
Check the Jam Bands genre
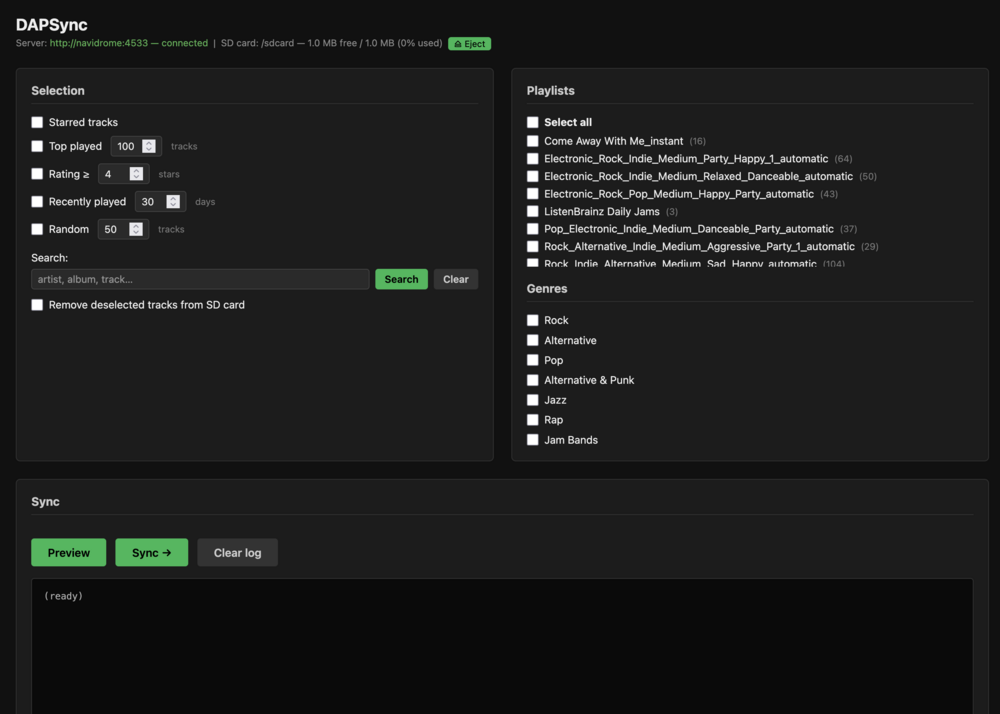(x=533, y=440)
